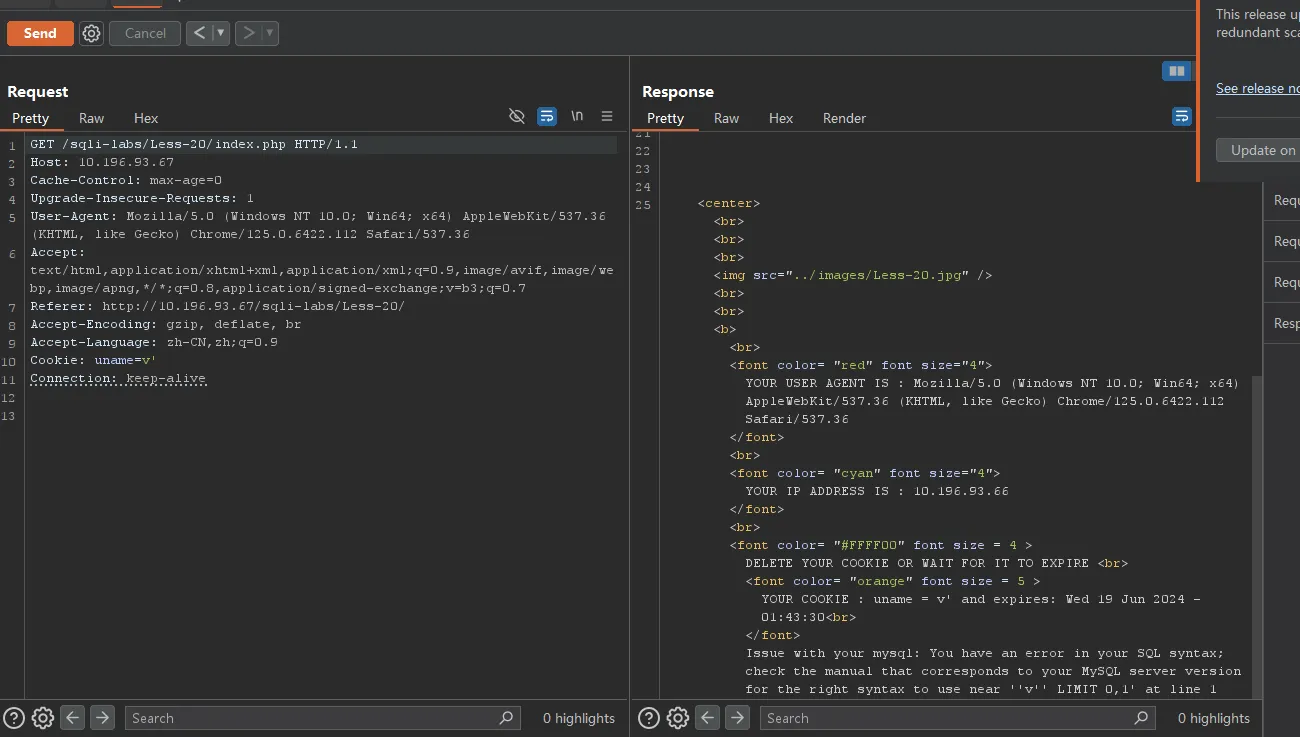Jump to next search match in Request
This screenshot has width=1300, height=737.
click(x=102, y=717)
